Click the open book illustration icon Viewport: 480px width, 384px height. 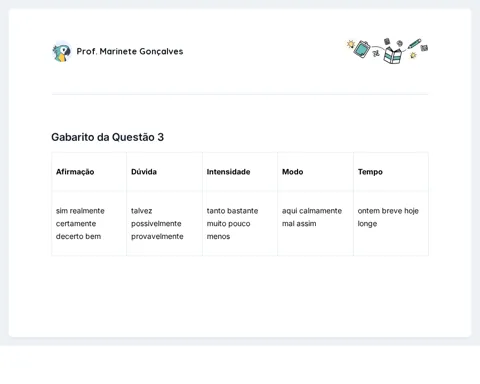click(x=392, y=55)
